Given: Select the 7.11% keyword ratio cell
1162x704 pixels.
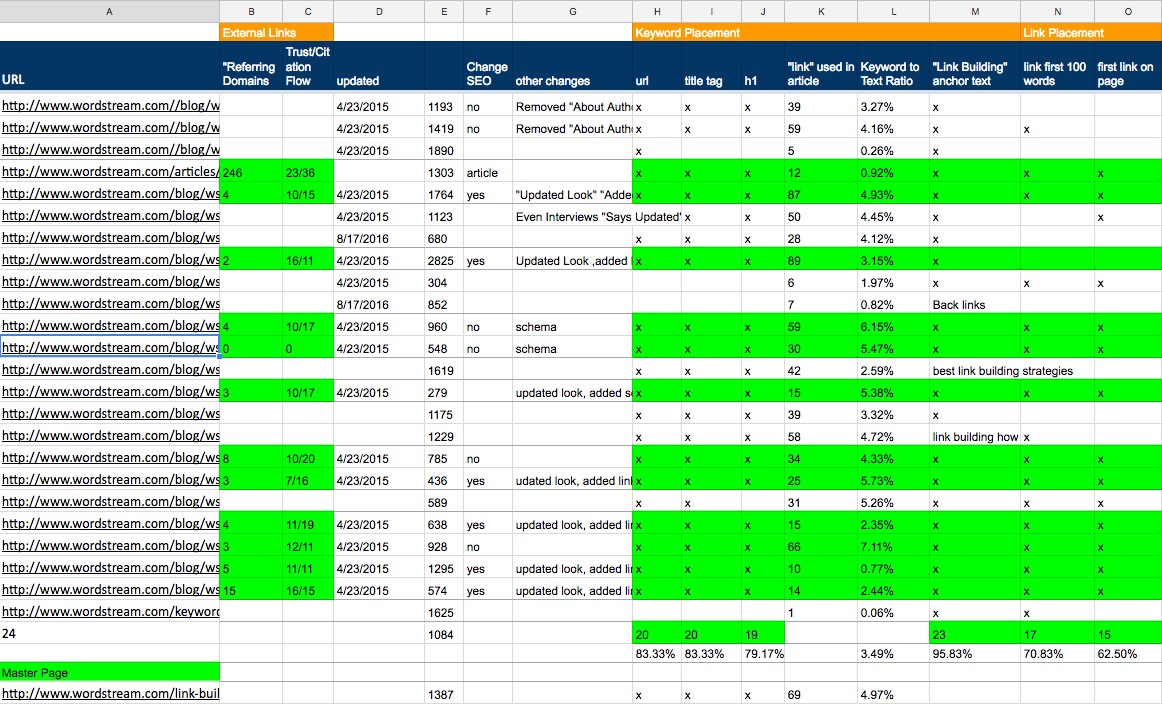Looking at the screenshot, I should pyautogui.click(x=893, y=547).
